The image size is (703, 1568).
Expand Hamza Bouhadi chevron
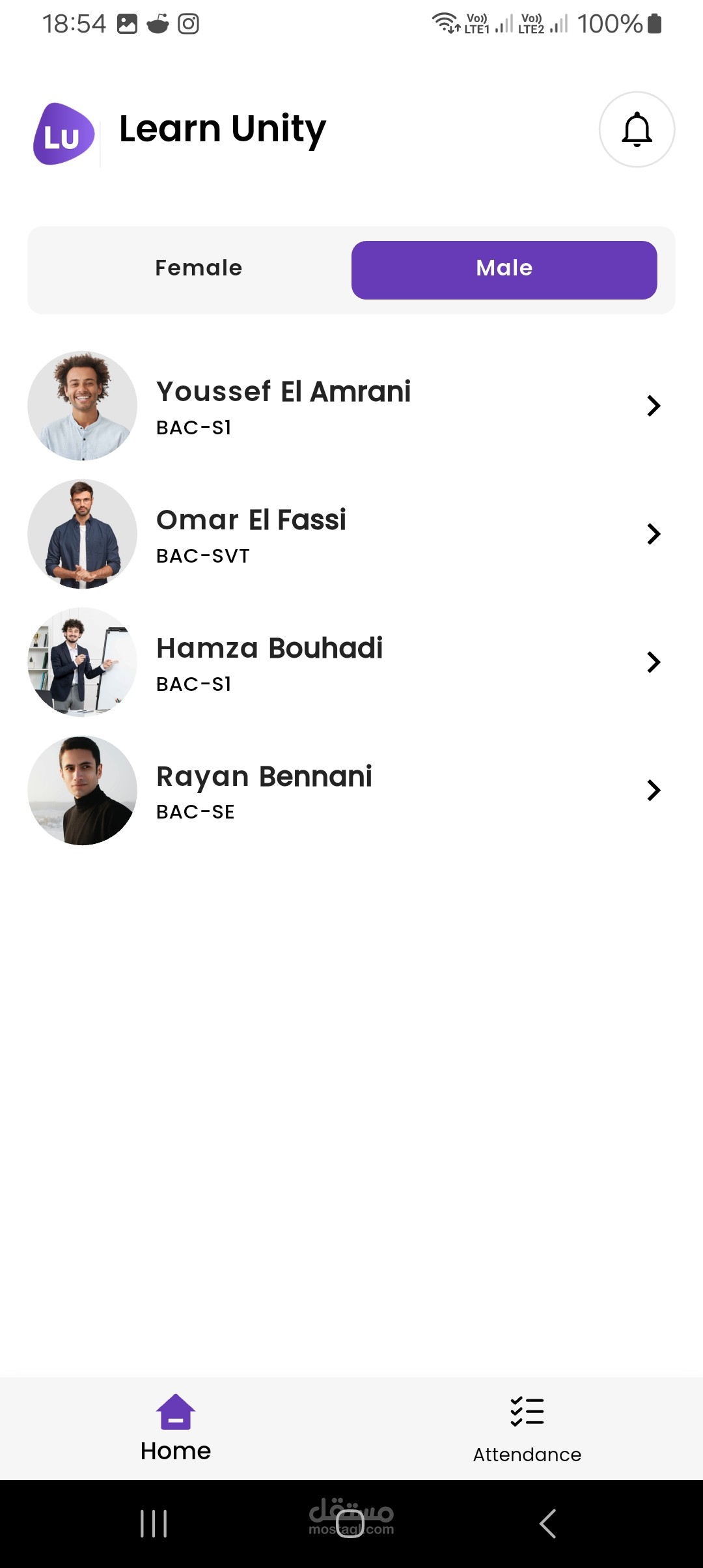click(x=654, y=662)
